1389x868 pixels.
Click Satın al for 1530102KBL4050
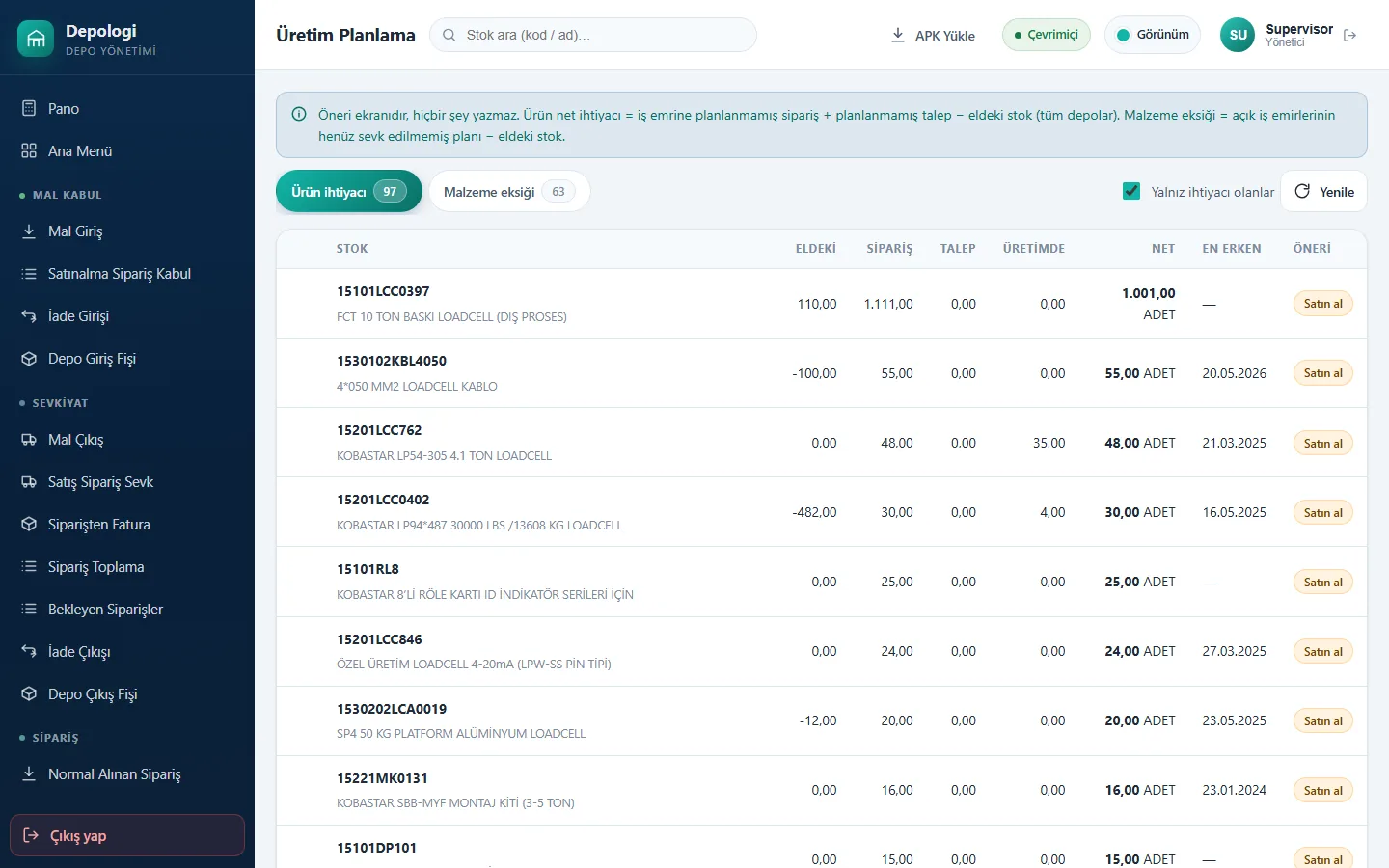click(x=1322, y=373)
